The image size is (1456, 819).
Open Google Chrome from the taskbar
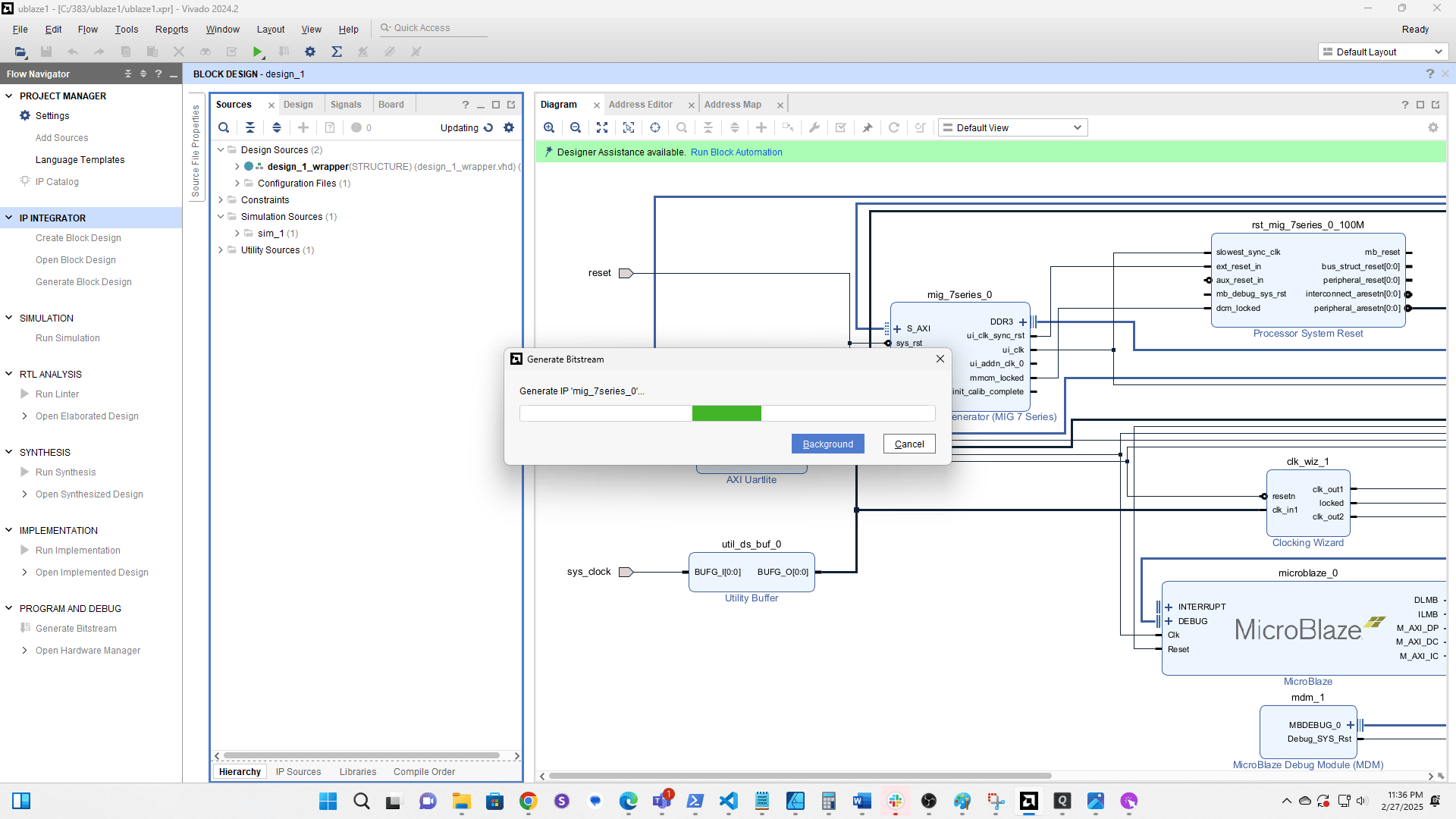click(x=529, y=801)
